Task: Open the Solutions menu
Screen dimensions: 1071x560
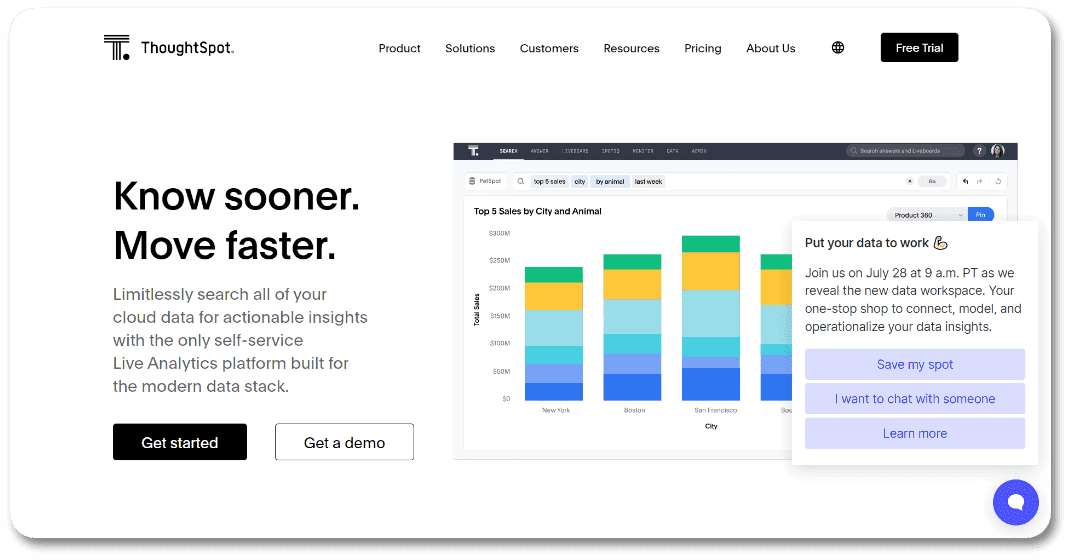Action: [x=470, y=48]
